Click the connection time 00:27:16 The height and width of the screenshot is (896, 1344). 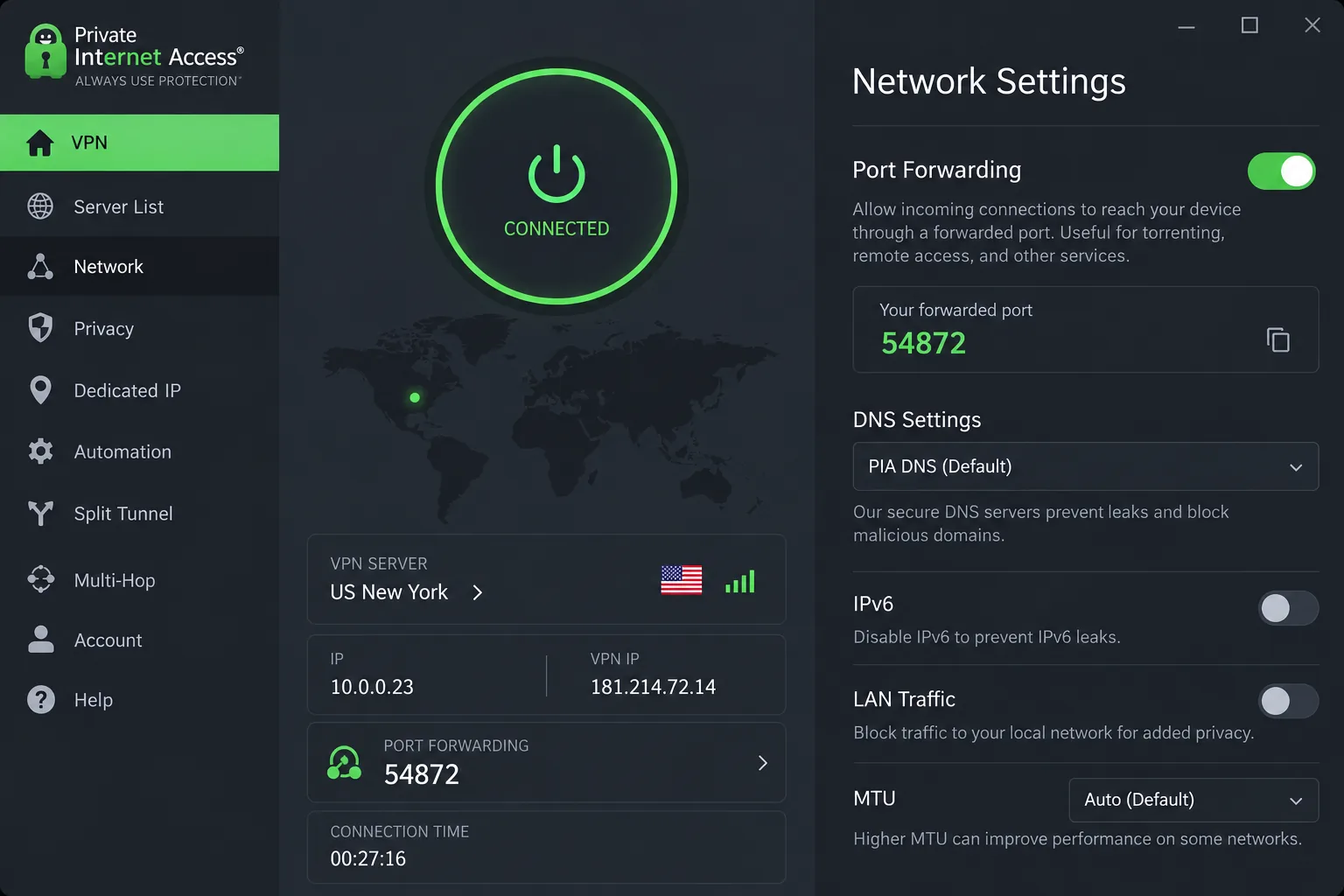click(367, 858)
